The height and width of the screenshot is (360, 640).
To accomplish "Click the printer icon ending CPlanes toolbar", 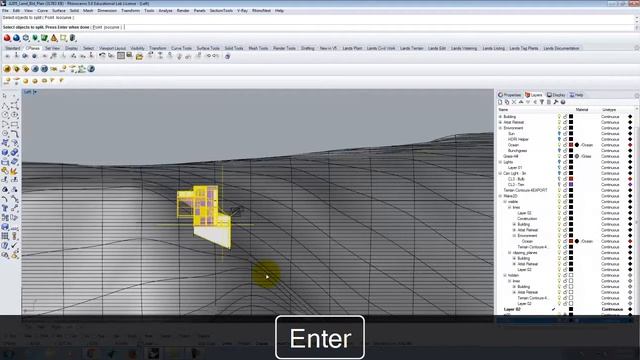I will coord(227,56).
